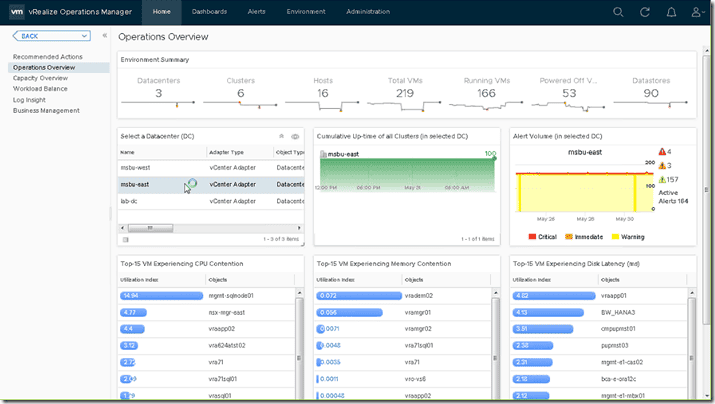Select the msbu-east datacenter row
The height and width of the screenshot is (404, 715).
coord(211,184)
